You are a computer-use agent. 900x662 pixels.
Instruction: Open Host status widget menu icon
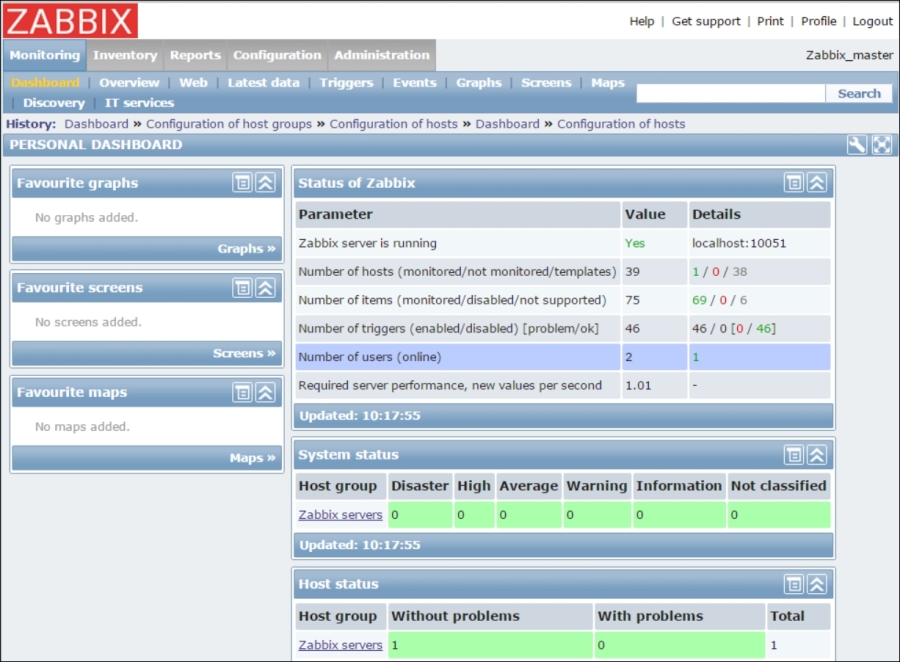[x=794, y=584]
